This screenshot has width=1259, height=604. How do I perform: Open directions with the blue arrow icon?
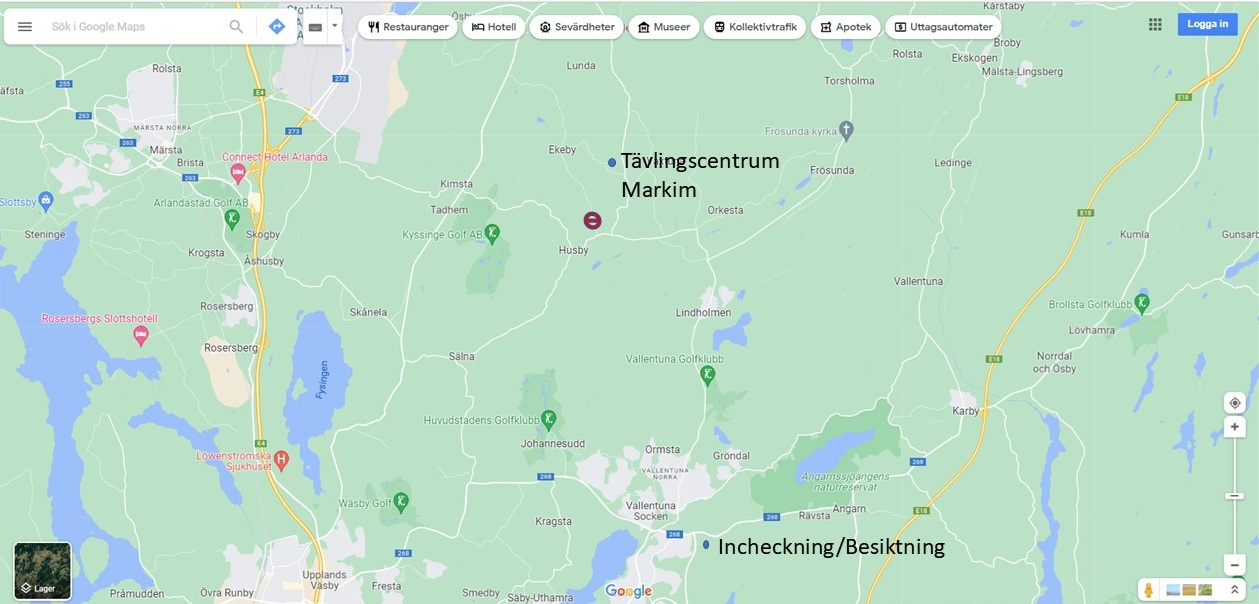click(277, 27)
